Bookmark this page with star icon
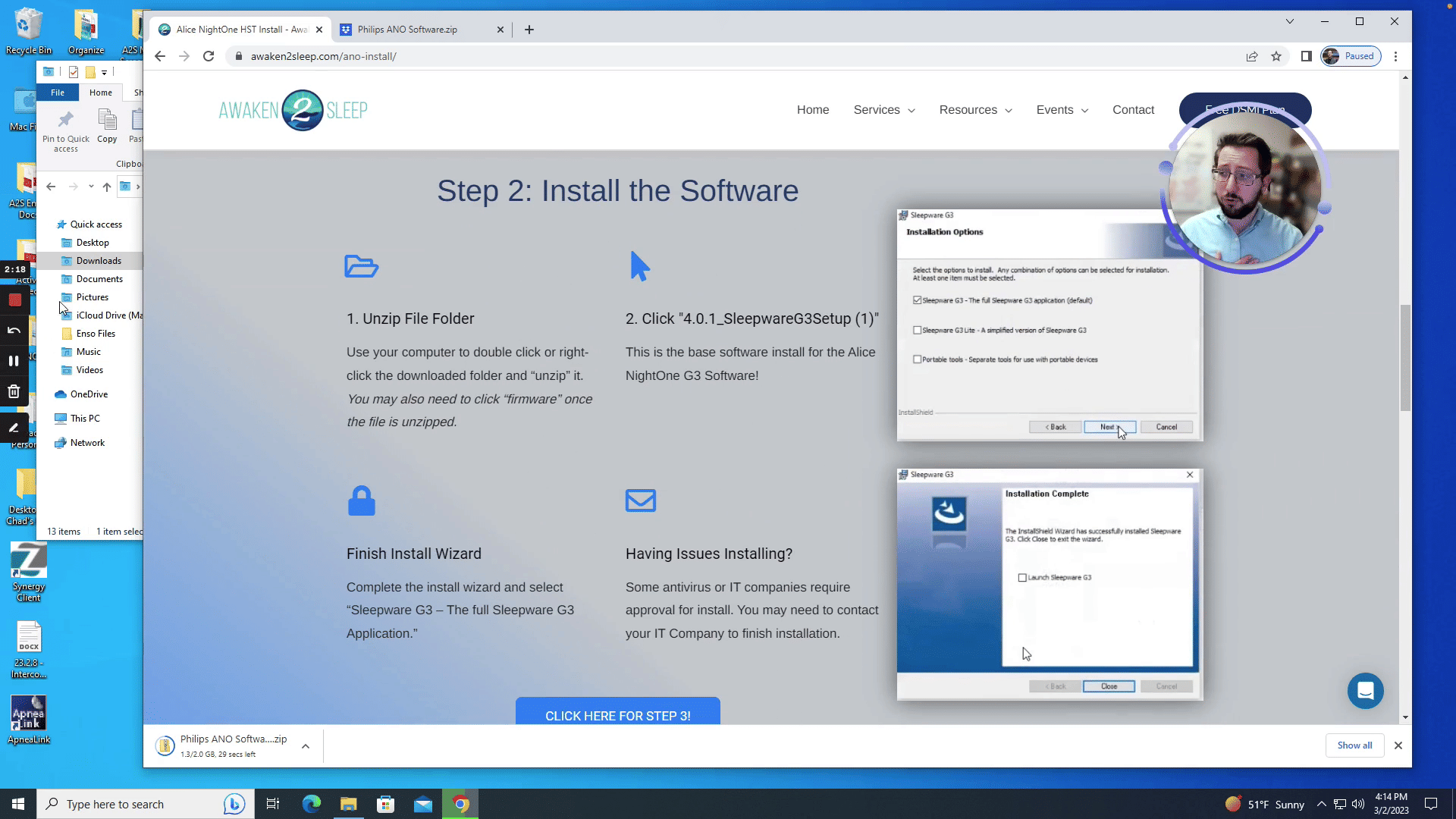The width and height of the screenshot is (1456, 819). point(1276,56)
